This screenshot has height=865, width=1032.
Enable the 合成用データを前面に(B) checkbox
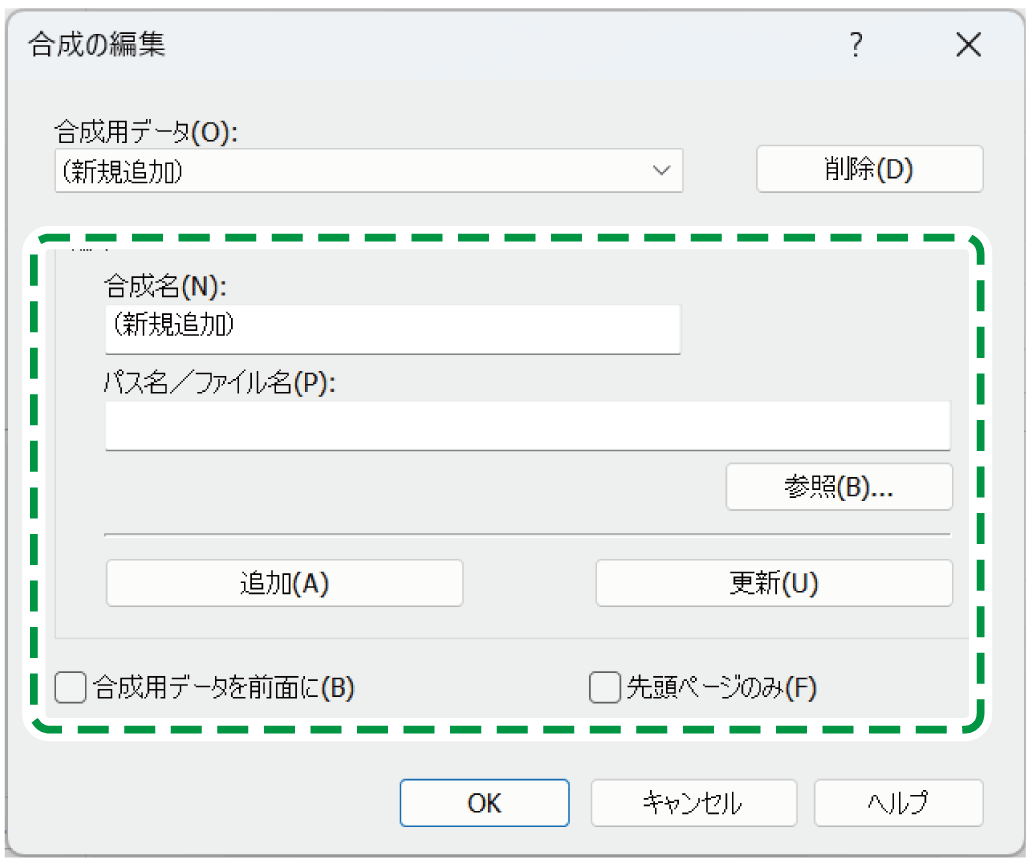click(70, 688)
